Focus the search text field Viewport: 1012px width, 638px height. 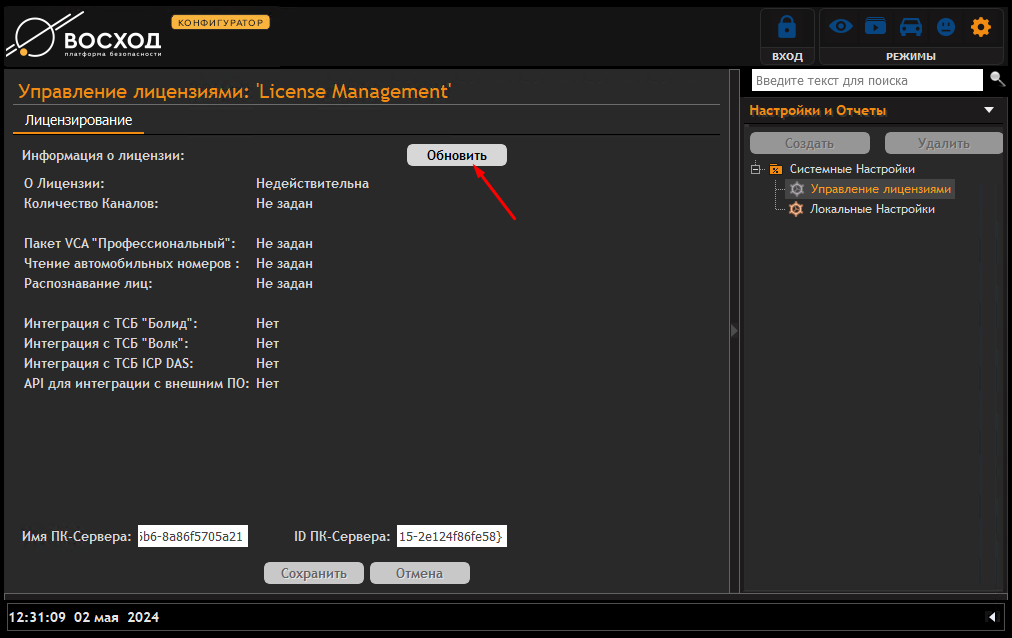point(866,80)
